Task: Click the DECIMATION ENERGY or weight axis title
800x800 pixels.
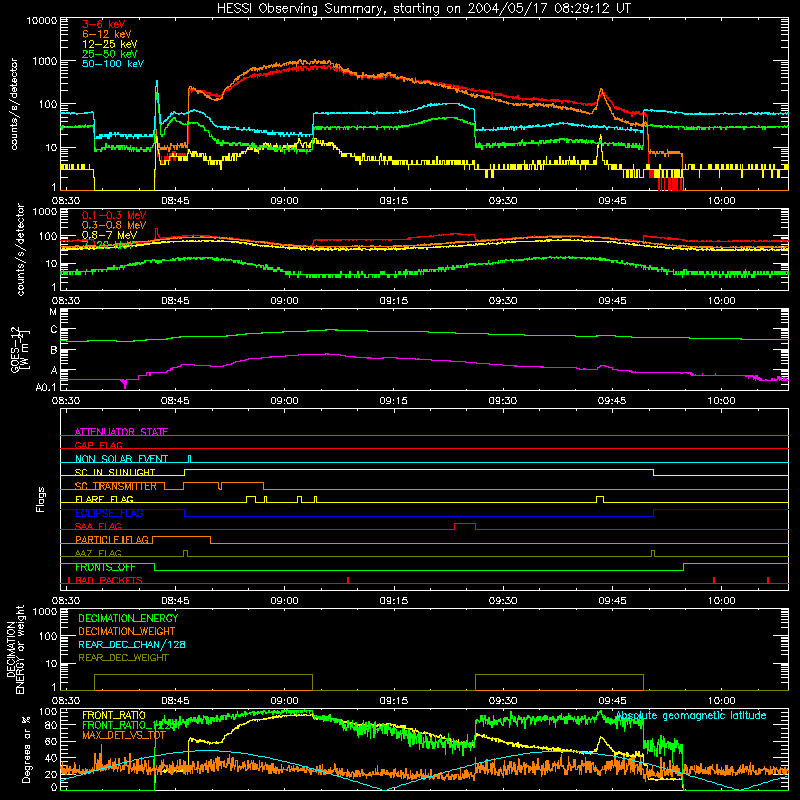Action: click(x=15, y=649)
